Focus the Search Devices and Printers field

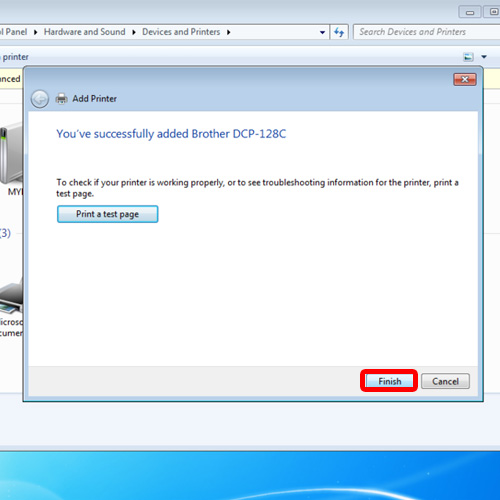click(427, 32)
